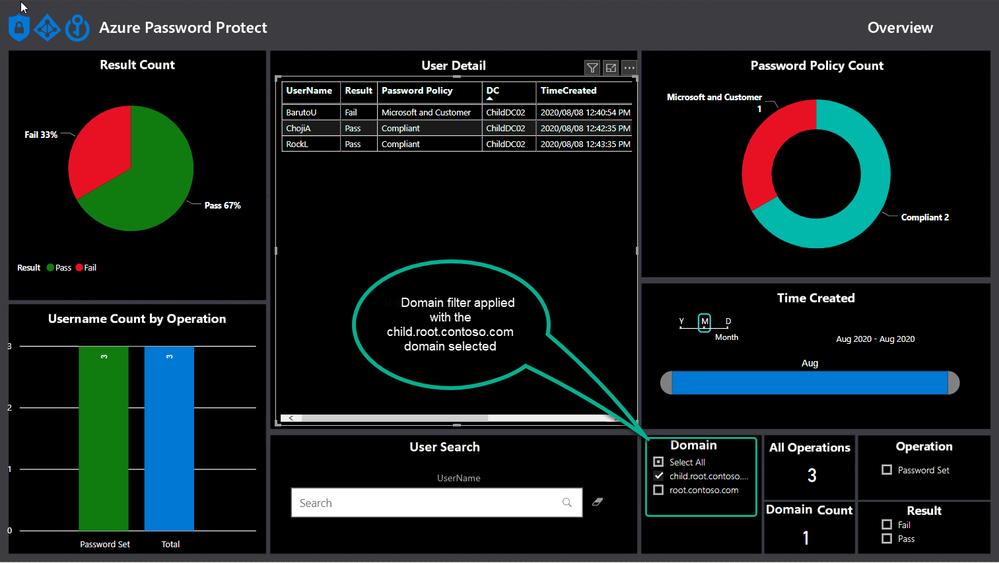This screenshot has width=999, height=563.
Task: Click the magnifier icon in Search box
Action: 566,502
